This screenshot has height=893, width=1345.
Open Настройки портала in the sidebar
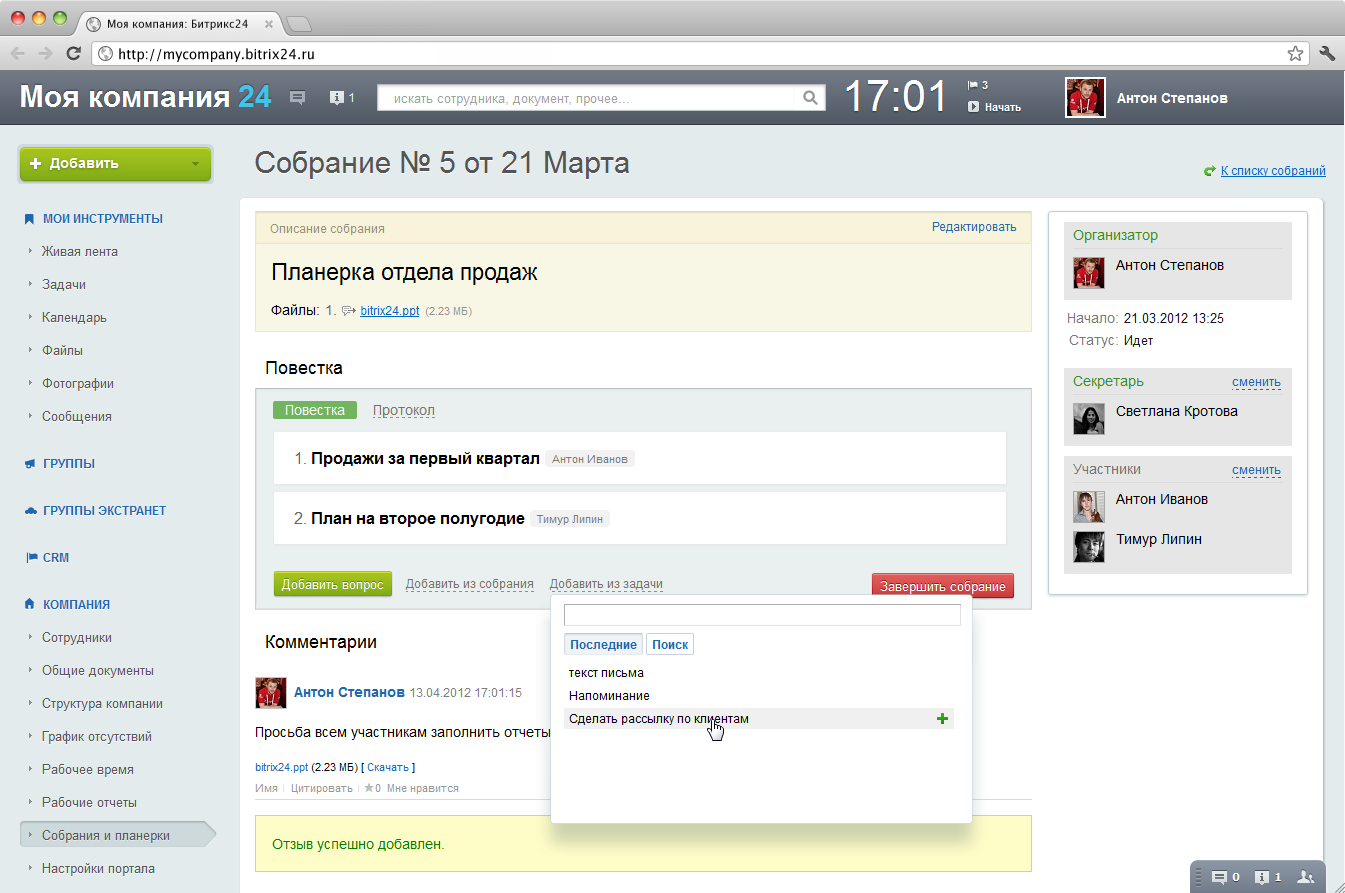pyautogui.click(x=98, y=869)
